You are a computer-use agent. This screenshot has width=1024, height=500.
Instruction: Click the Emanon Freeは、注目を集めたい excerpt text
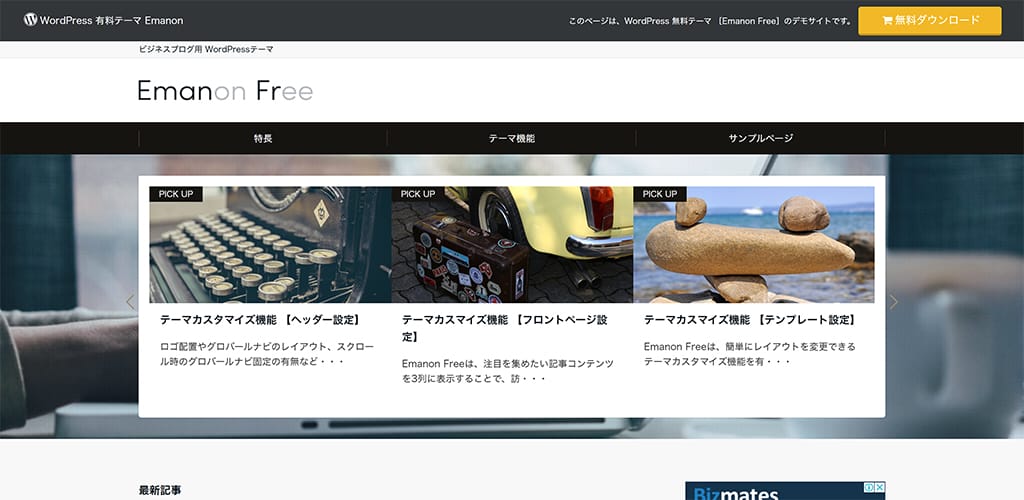pyautogui.click(x=508, y=371)
